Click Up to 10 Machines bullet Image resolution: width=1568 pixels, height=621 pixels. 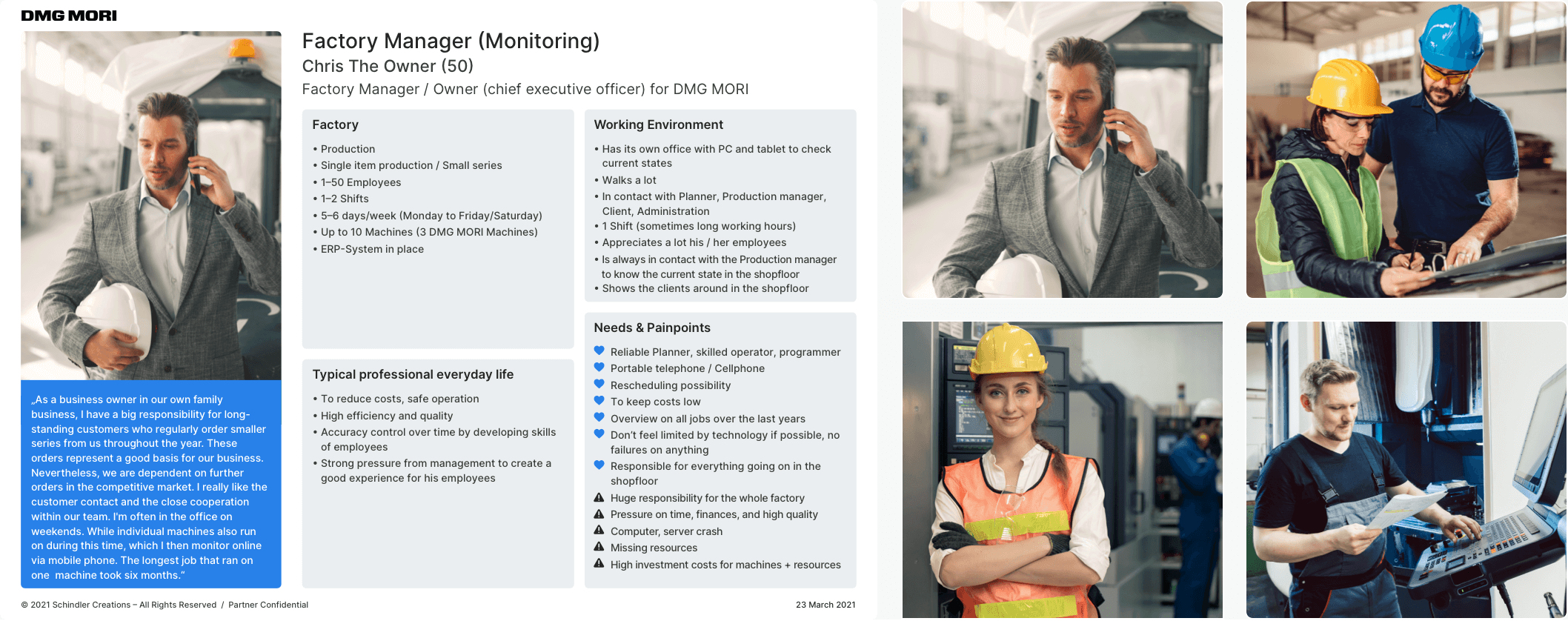(x=425, y=232)
